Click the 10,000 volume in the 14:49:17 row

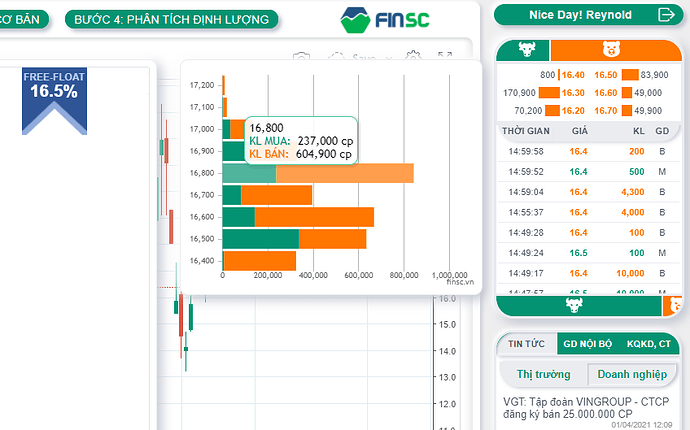[x=630, y=273]
